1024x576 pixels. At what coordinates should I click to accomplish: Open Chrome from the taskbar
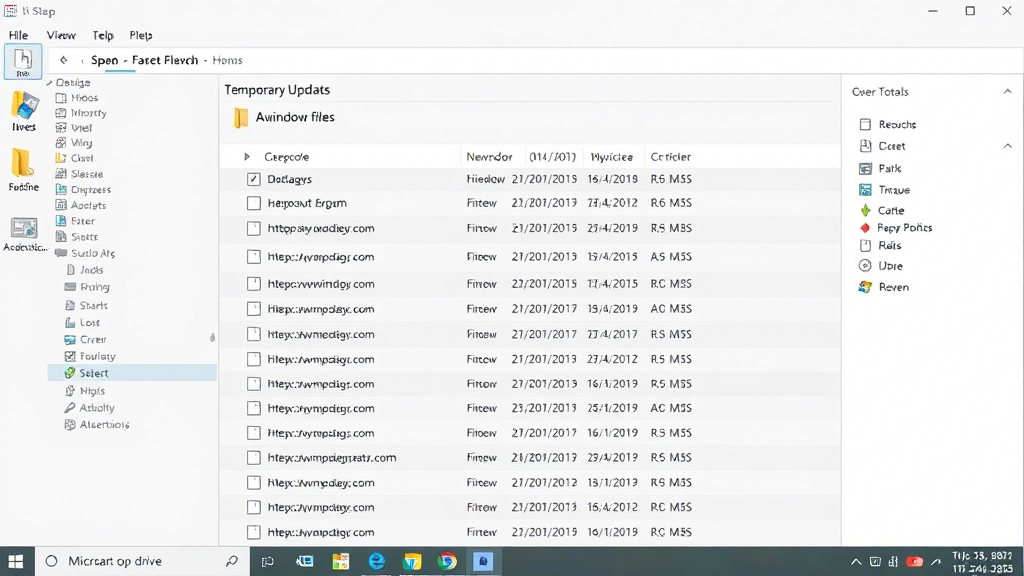click(447, 562)
